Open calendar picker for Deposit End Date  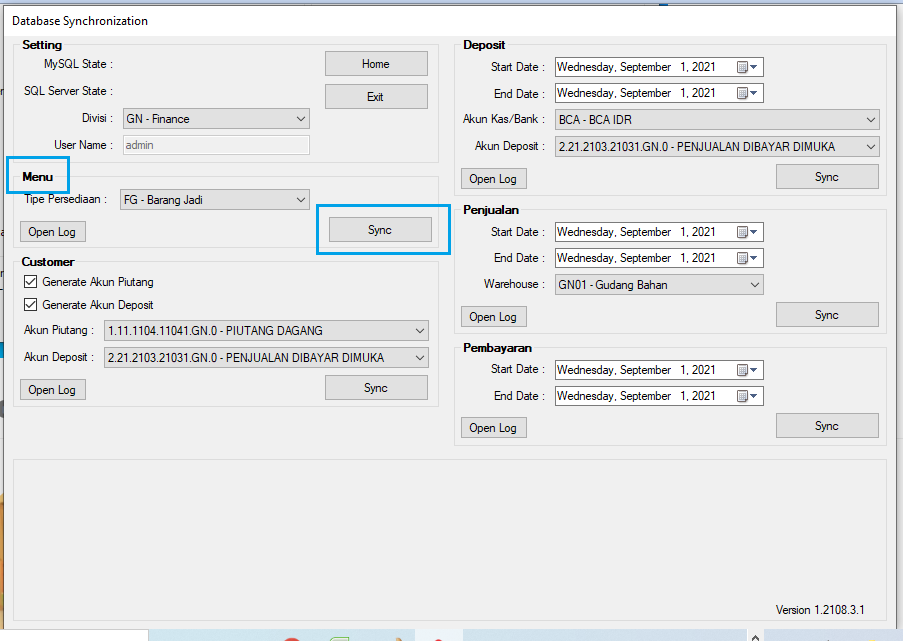pyautogui.click(x=748, y=93)
